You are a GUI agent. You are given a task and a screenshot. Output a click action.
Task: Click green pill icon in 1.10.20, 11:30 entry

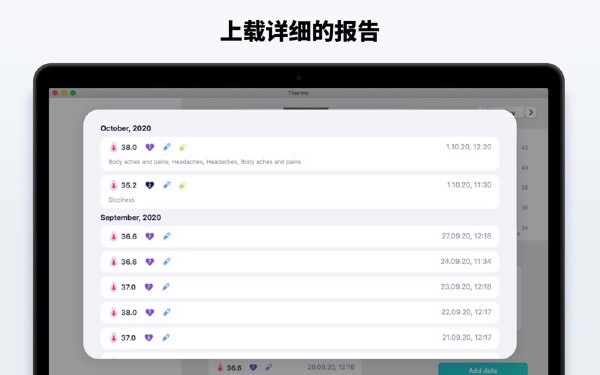(x=183, y=185)
